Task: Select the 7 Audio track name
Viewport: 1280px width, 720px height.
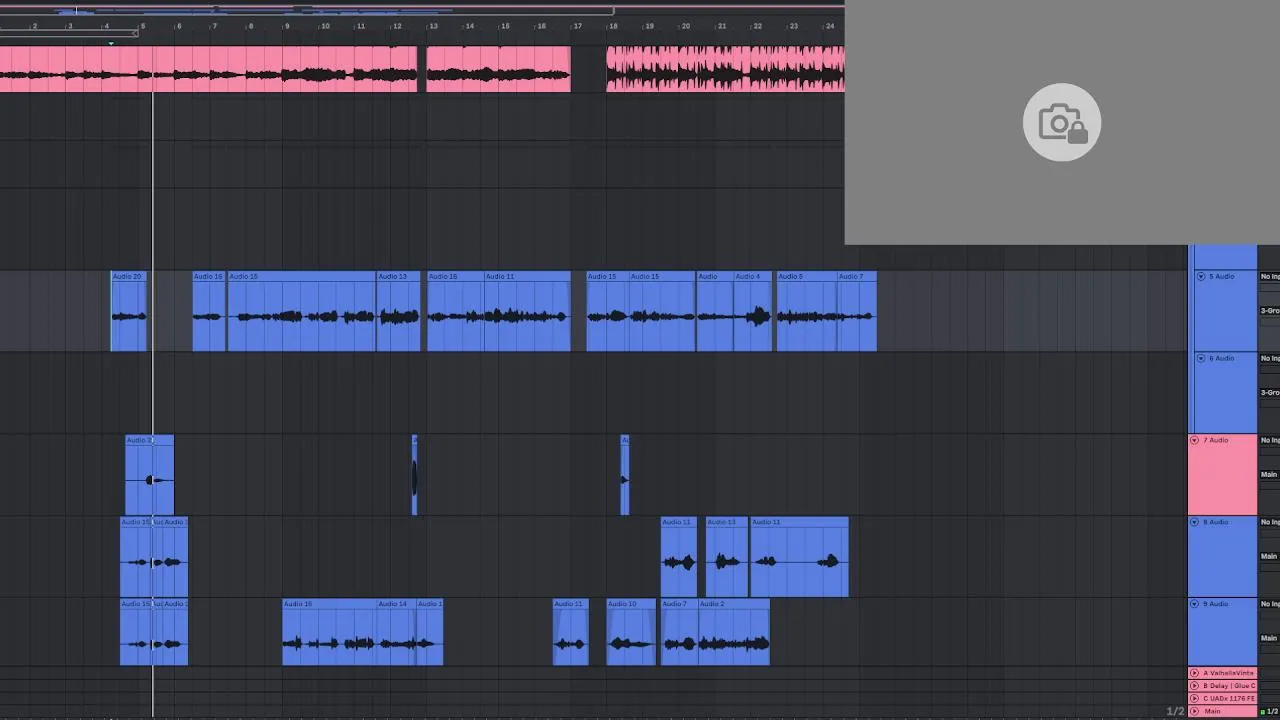Action: coord(1215,440)
